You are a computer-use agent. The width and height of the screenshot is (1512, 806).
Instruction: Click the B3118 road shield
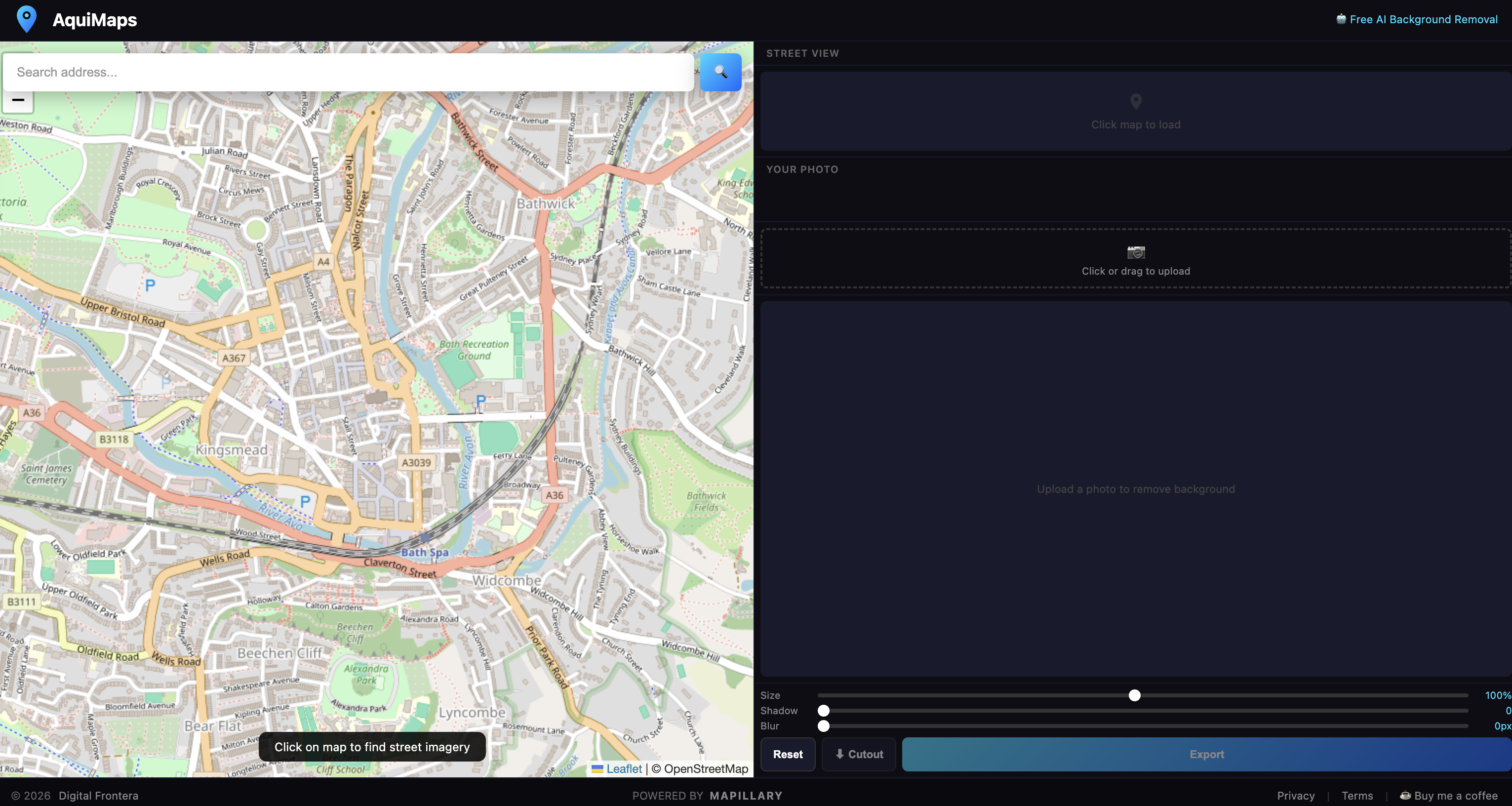(x=114, y=439)
